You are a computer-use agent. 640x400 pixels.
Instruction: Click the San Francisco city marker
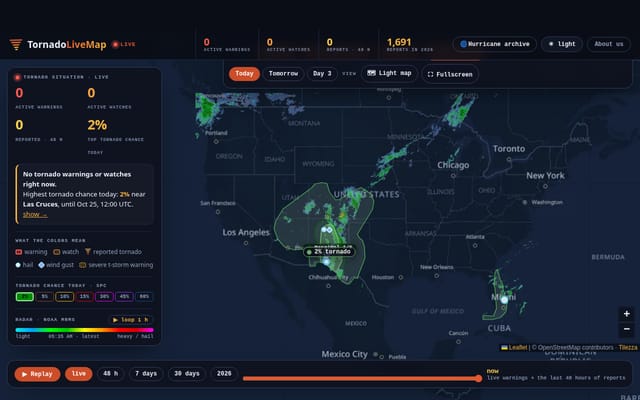[218, 212]
